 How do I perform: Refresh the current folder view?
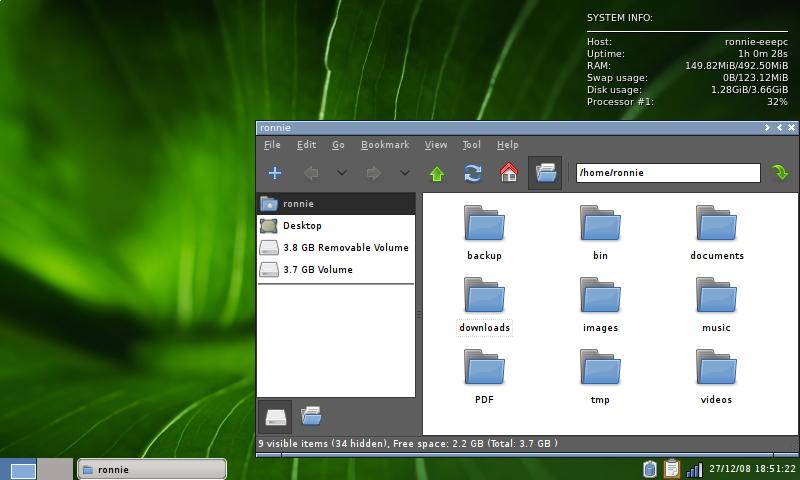click(473, 173)
